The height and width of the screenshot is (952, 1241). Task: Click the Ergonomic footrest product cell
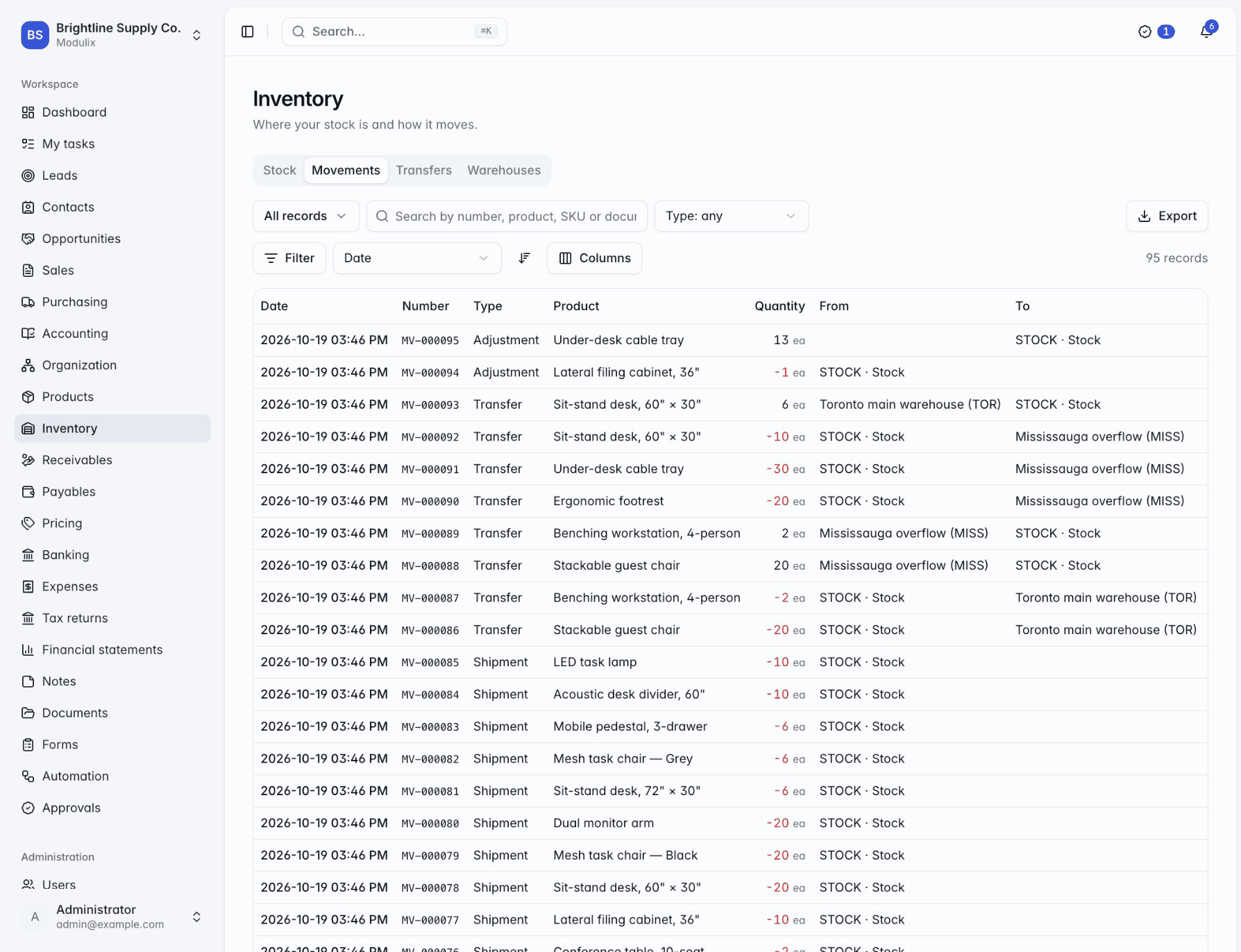point(608,501)
